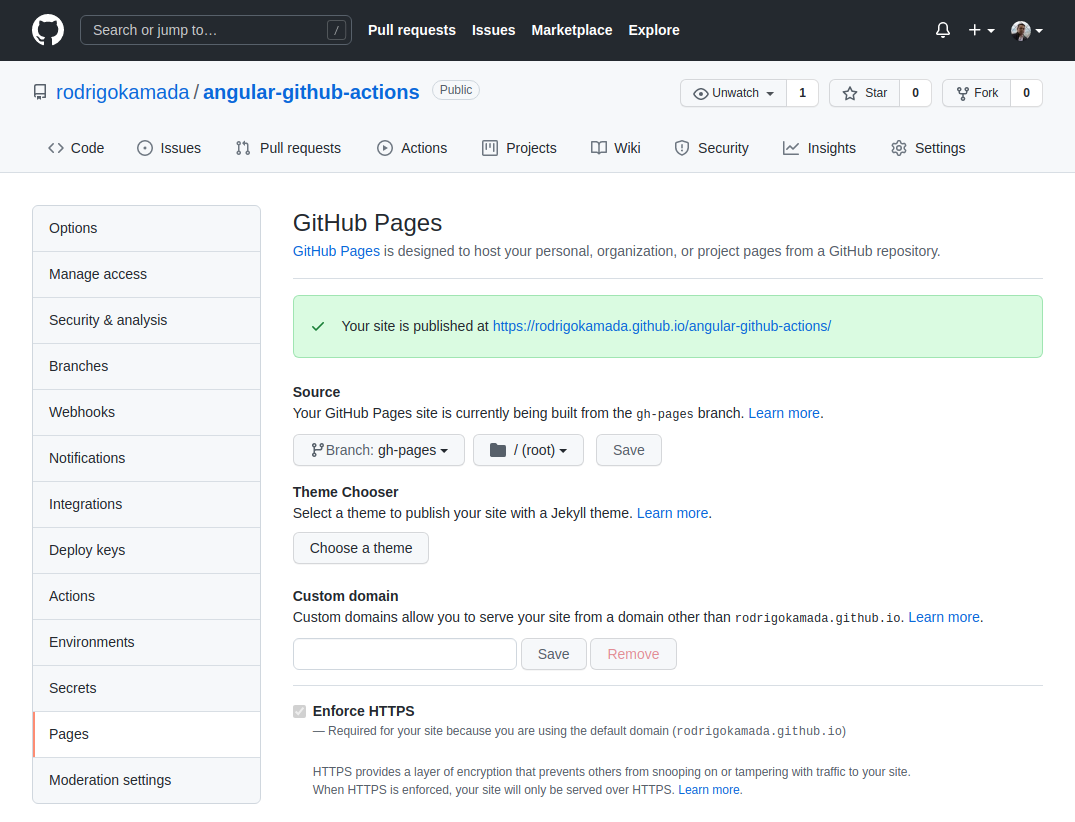1075x822 pixels.
Task: Select Security & analysis in sidebar
Action: [147, 320]
